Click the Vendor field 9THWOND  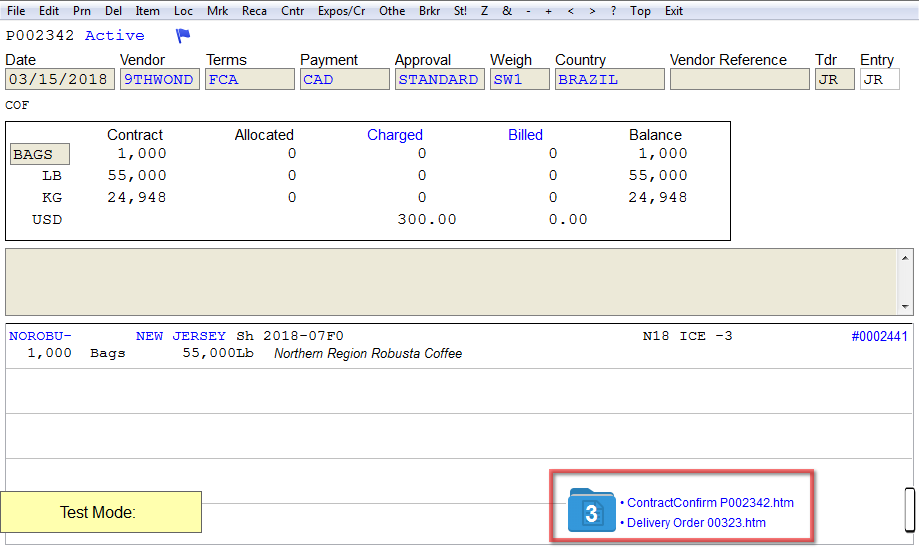click(159, 79)
